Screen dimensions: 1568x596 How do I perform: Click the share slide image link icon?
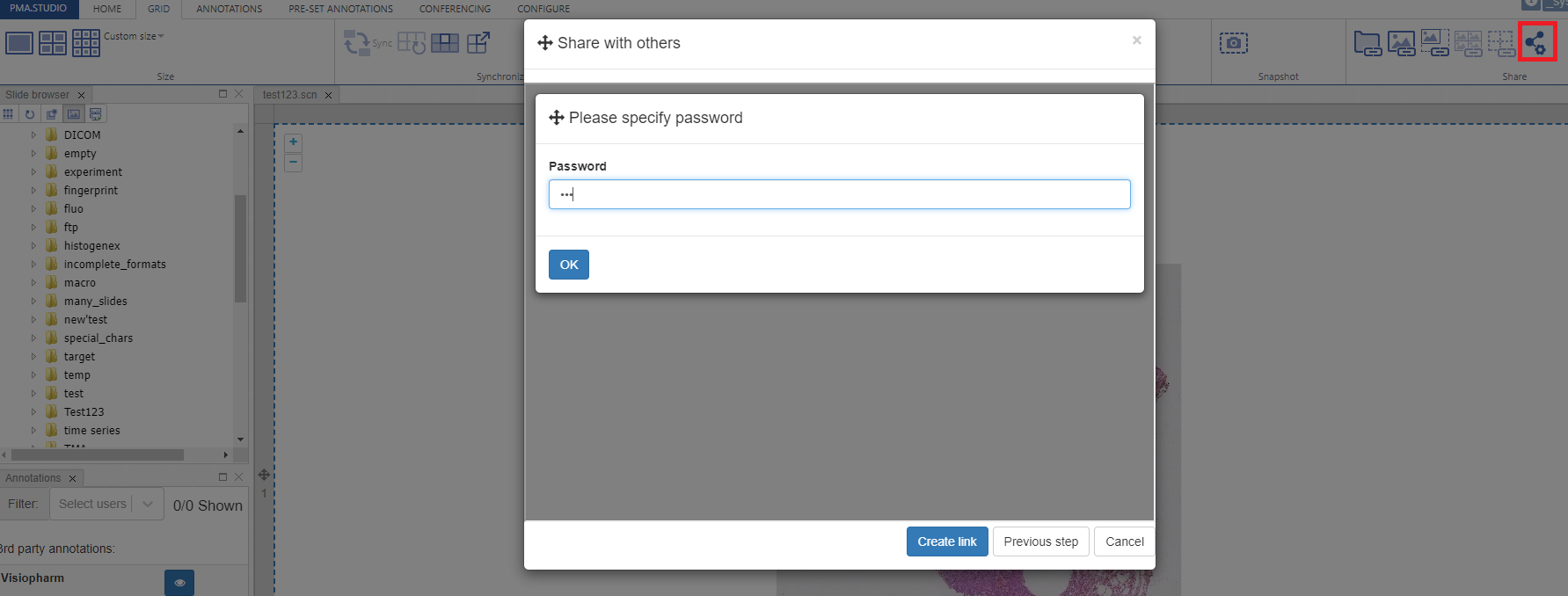(x=1401, y=42)
